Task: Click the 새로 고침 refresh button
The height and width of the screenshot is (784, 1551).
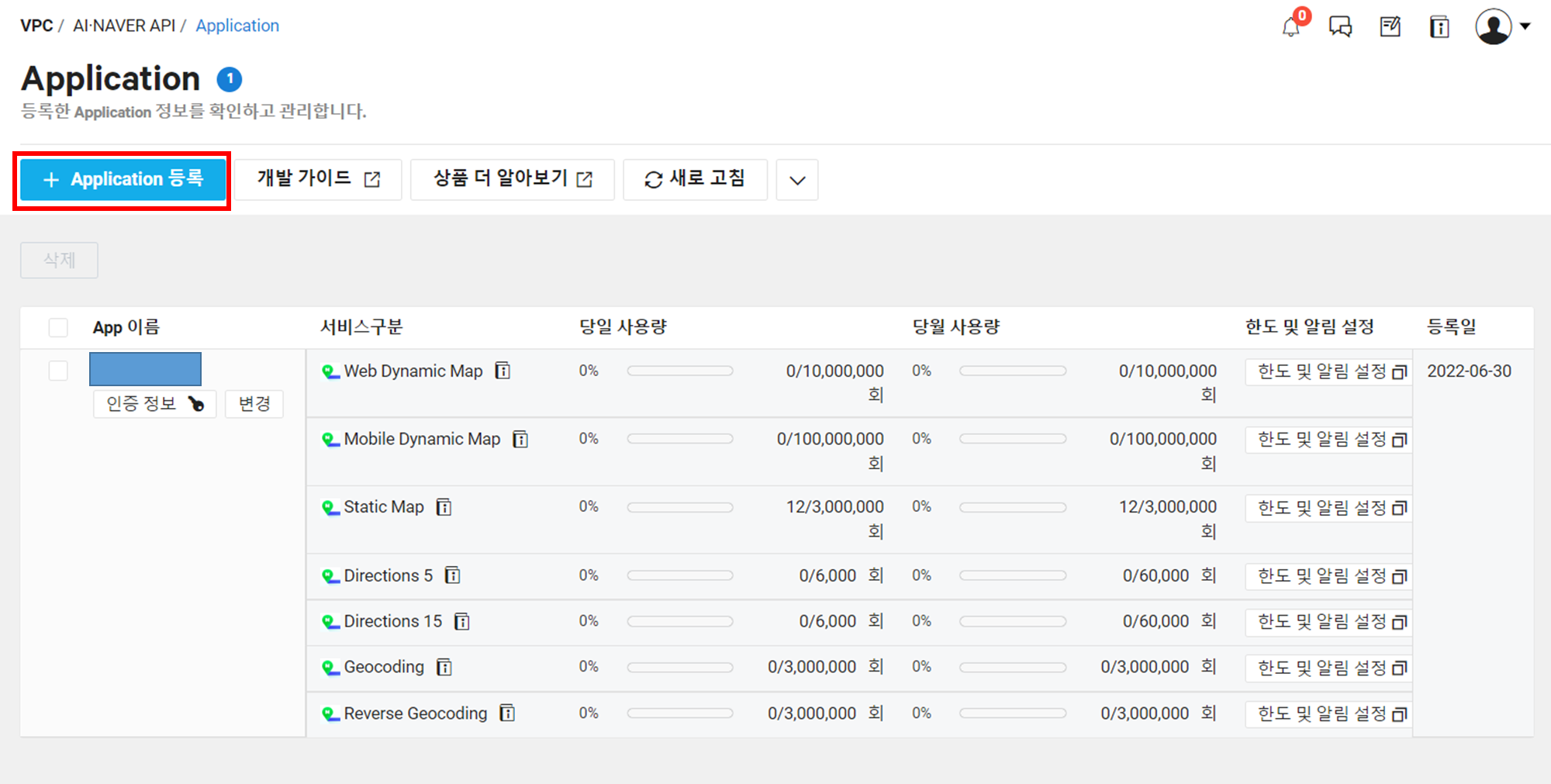Action: pos(695,179)
